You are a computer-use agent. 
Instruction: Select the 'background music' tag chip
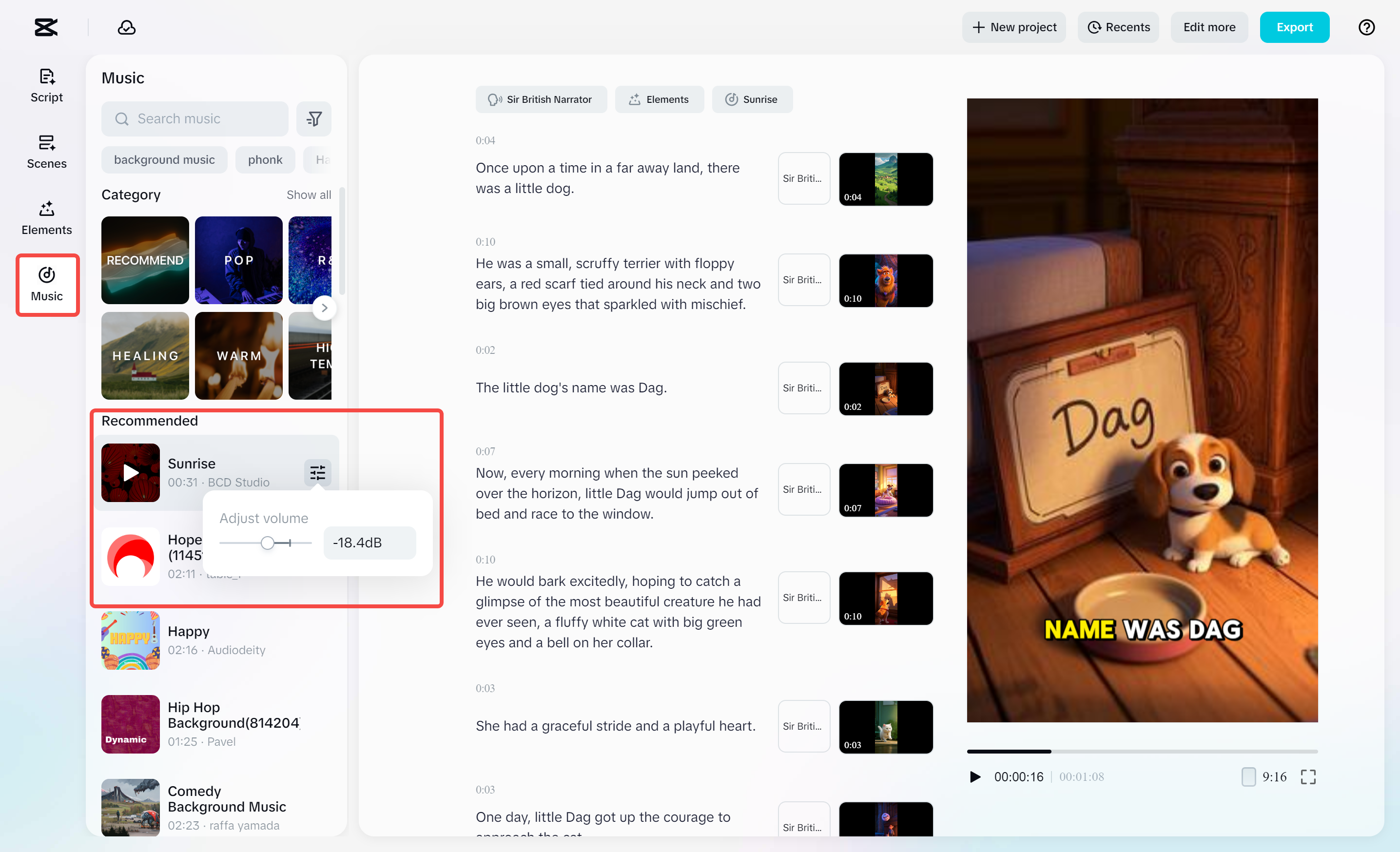coord(164,159)
